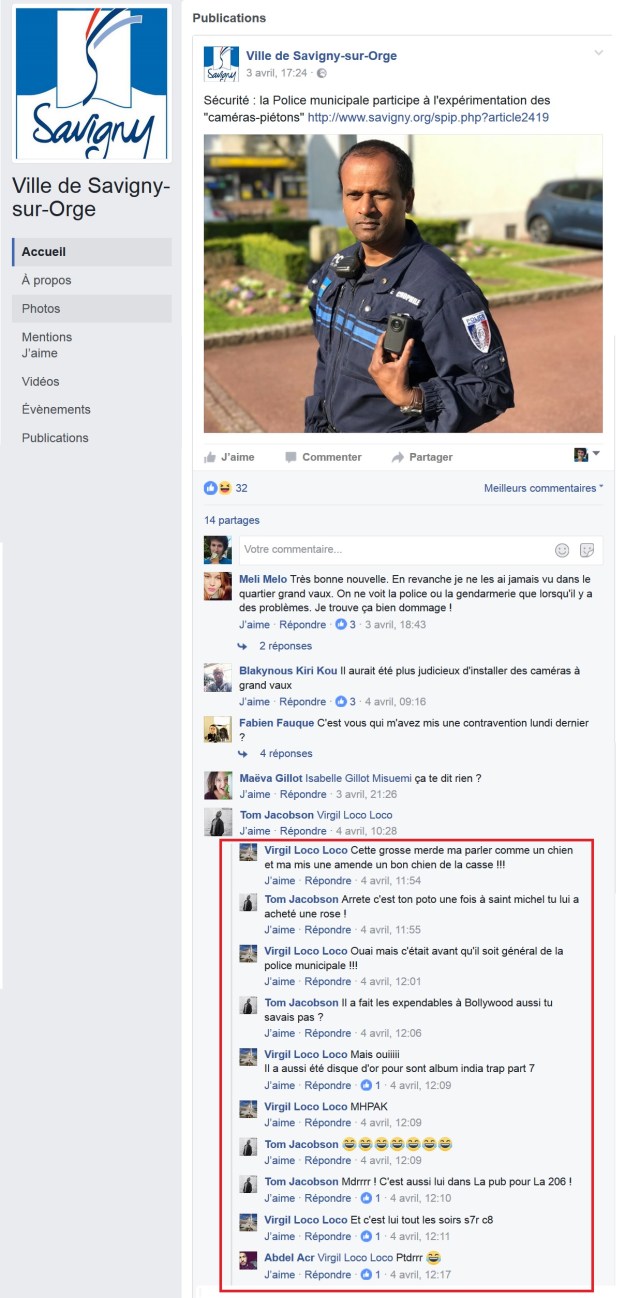Click the globe privacy icon beside post date

(x=321, y=73)
